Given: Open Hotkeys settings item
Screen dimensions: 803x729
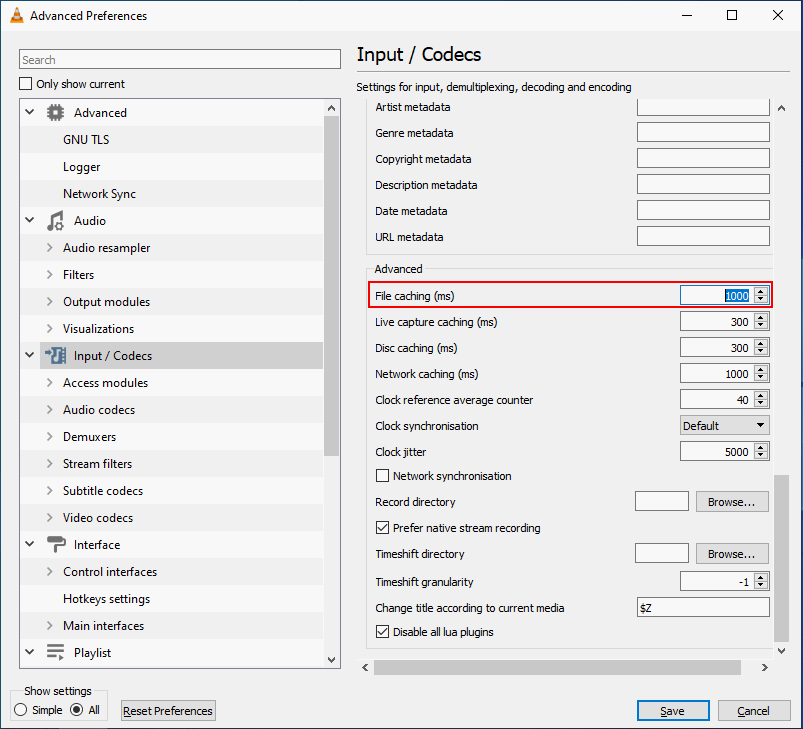Looking at the screenshot, I should pyautogui.click(x=107, y=599).
